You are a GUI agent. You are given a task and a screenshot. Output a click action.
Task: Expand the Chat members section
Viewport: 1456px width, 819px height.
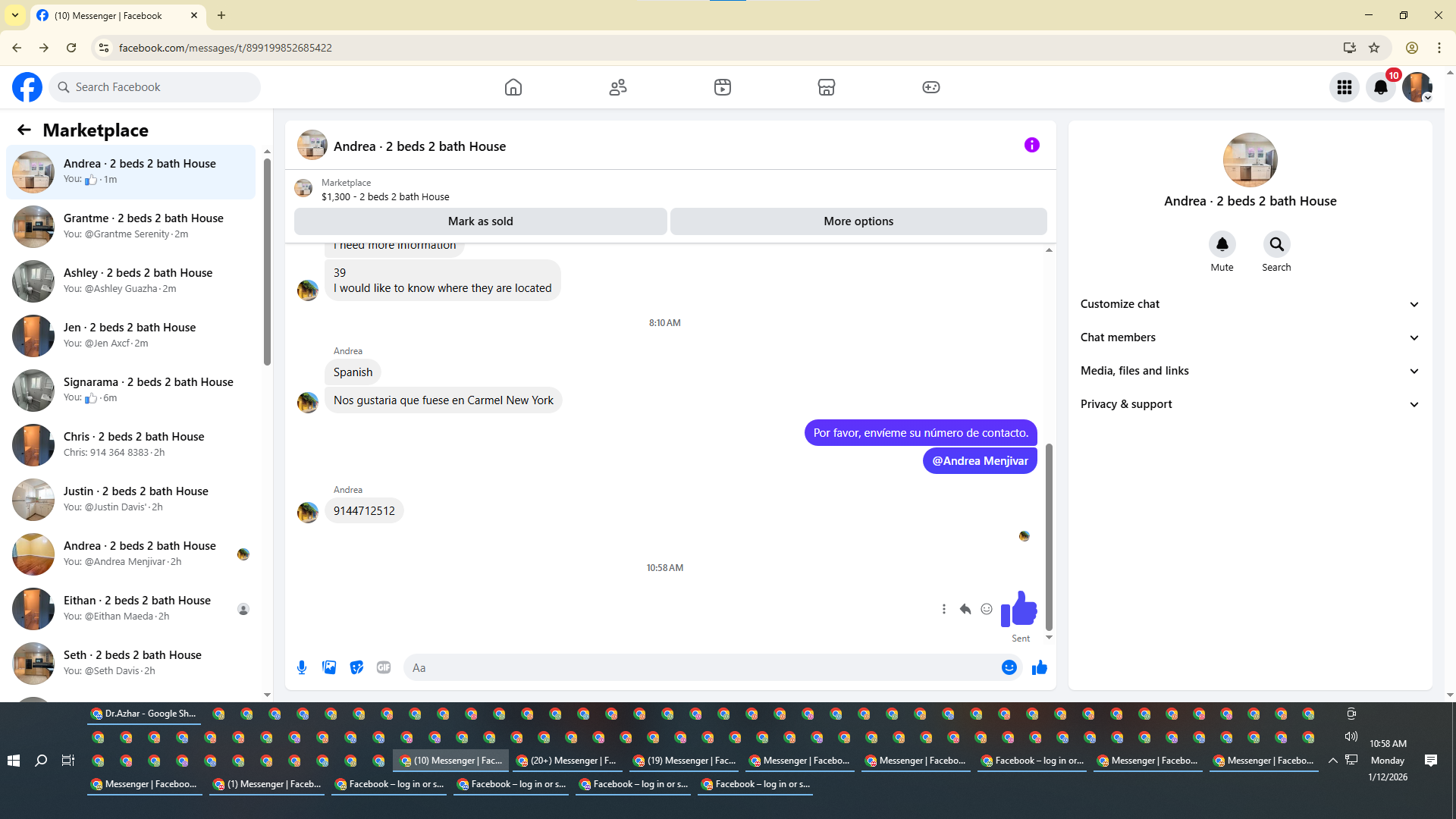(1250, 337)
